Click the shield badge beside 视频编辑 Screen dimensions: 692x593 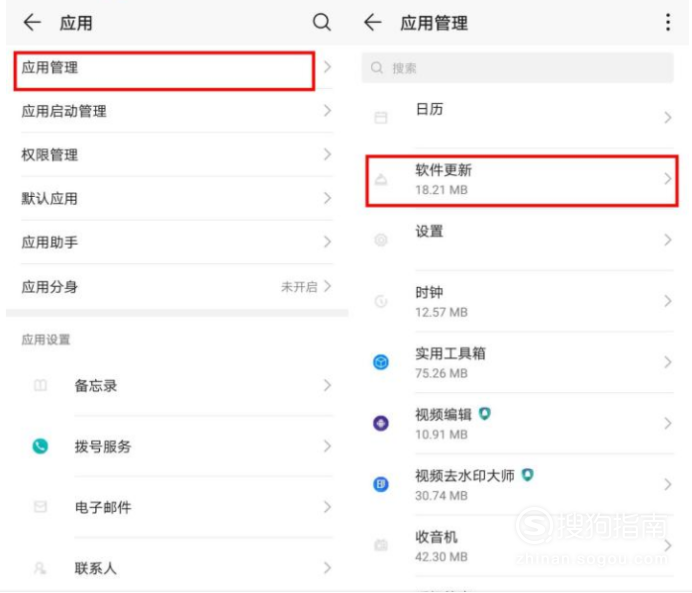coord(485,414)
